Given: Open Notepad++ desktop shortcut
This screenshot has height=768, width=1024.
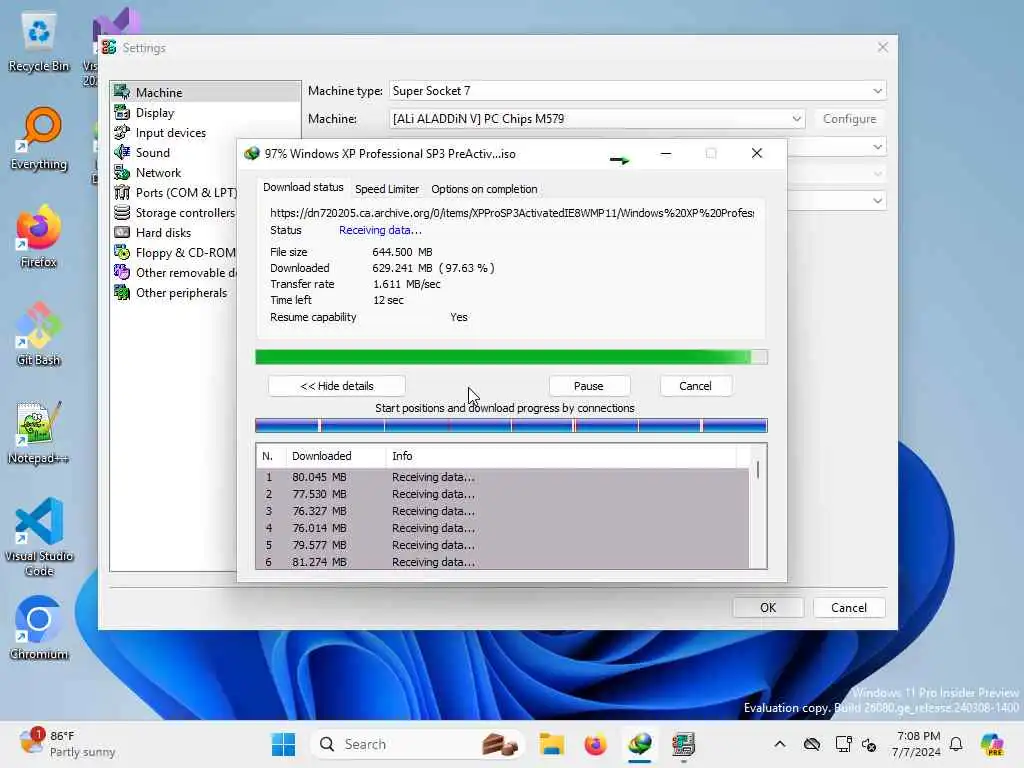Looking at the screenshot, I should tap(39, 432).
